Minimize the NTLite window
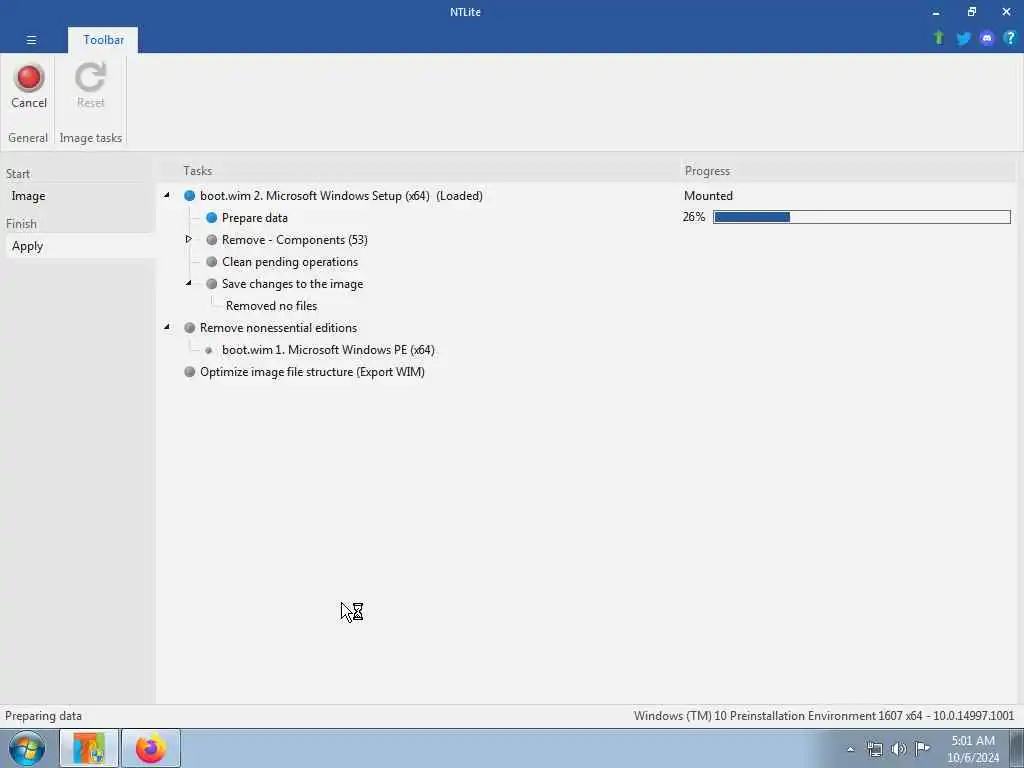 point(936,12)
